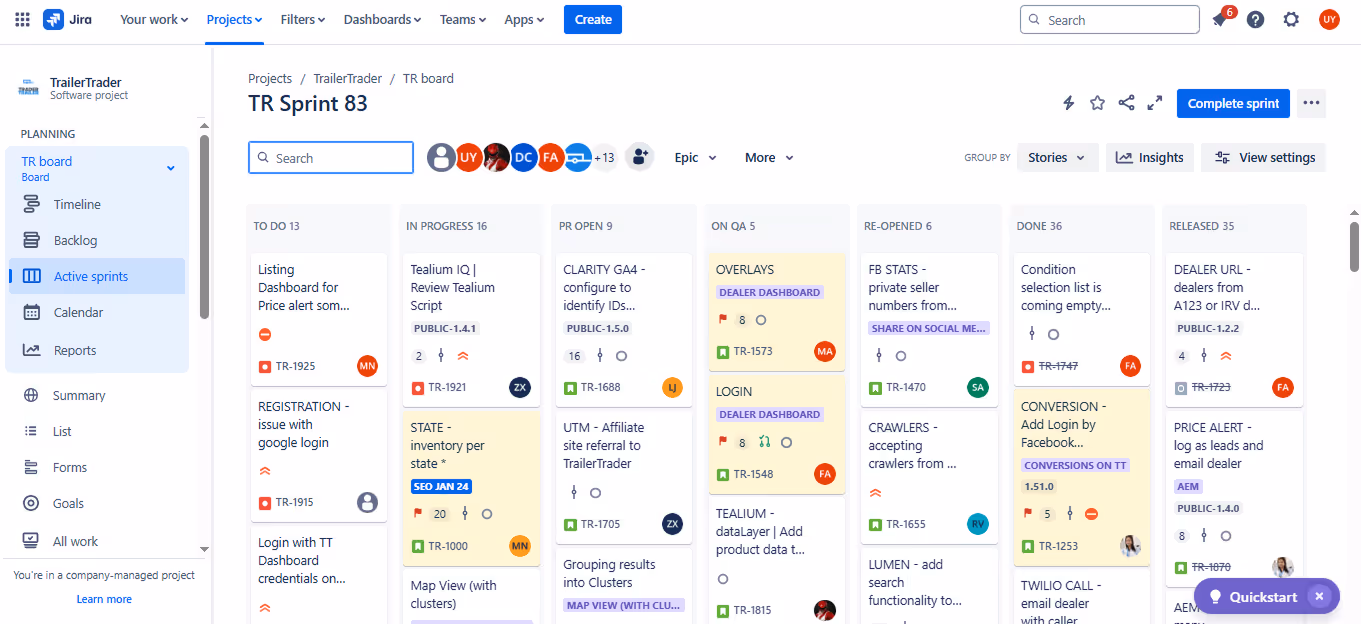
Task: Show the +13 more assignees
Action: click(x=605, y=157)
